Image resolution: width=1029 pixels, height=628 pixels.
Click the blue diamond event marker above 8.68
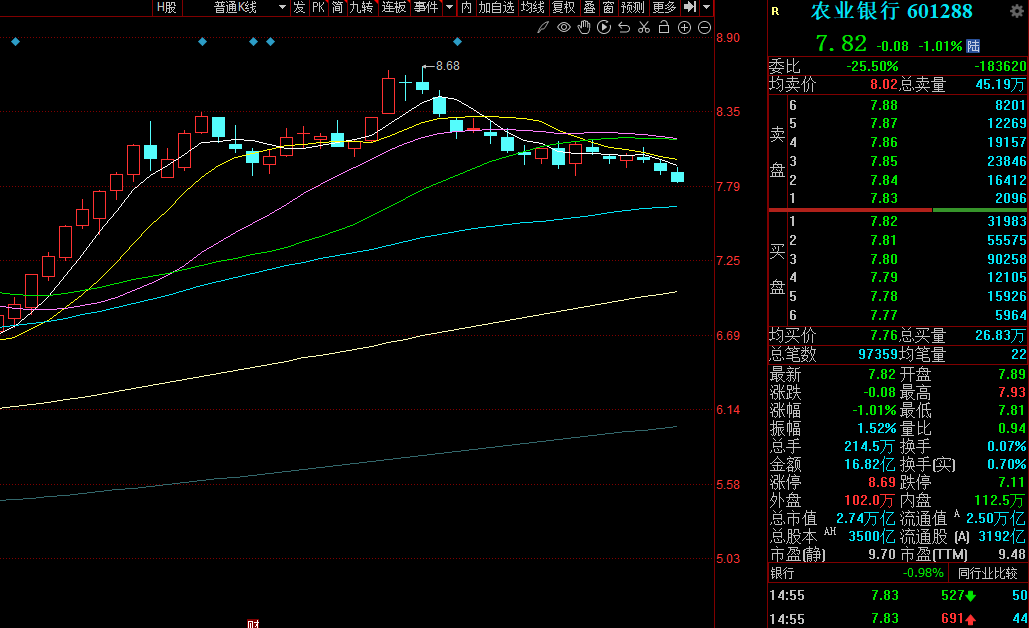(458, 42)
